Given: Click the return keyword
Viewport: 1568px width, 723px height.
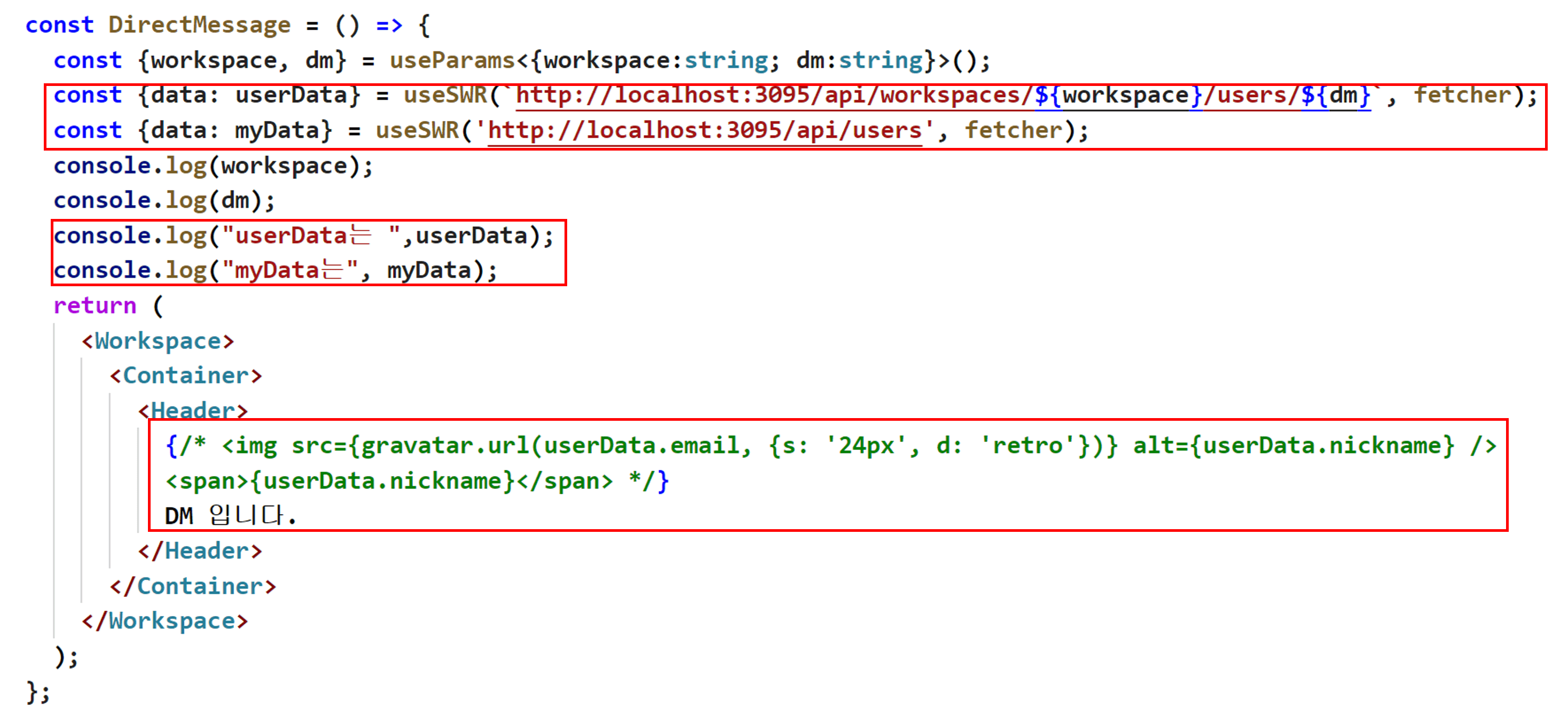Looking at the screenshot, I should 95,305.
